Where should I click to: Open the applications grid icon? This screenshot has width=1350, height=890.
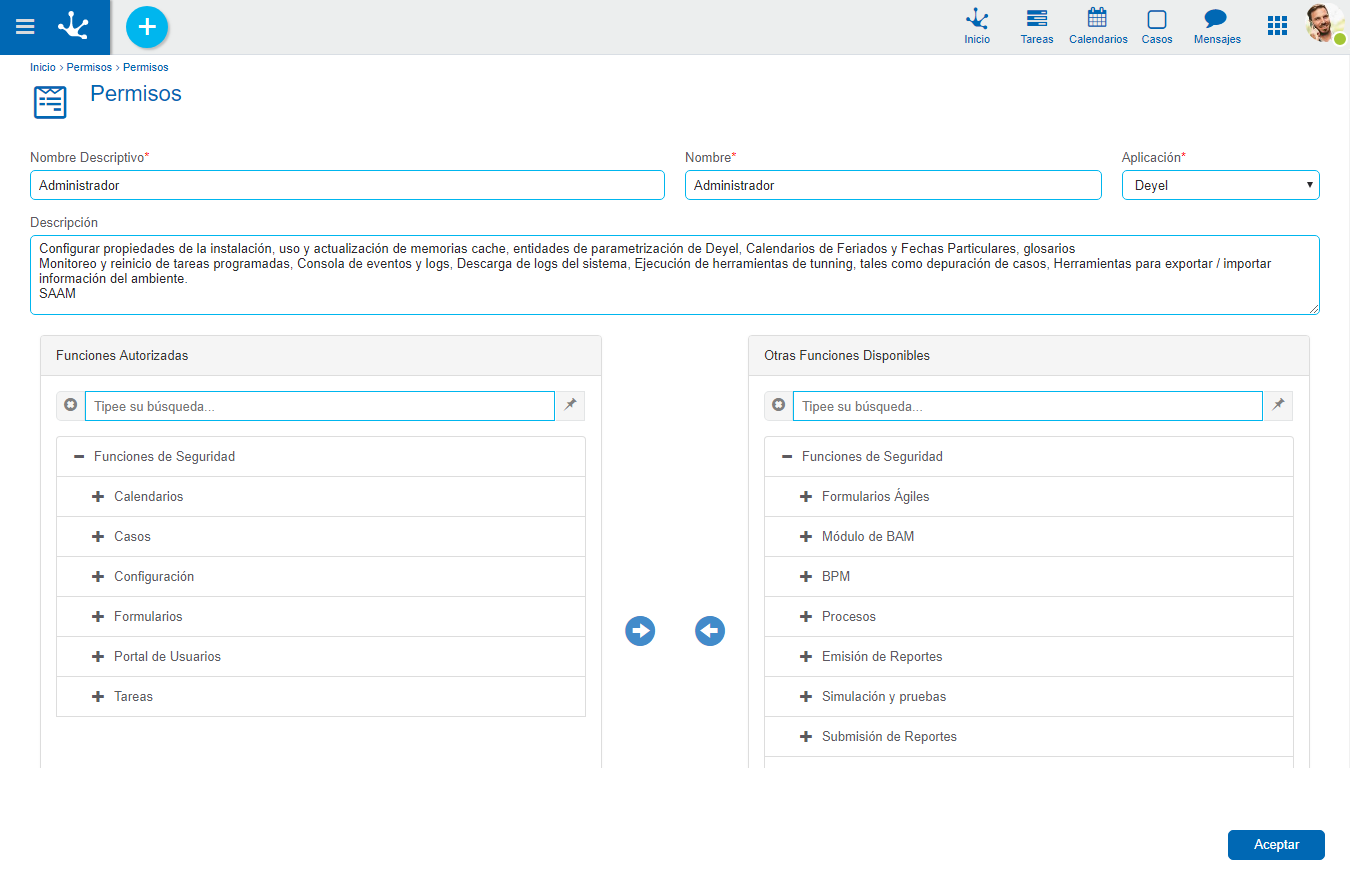click(x=1277, y=26)
